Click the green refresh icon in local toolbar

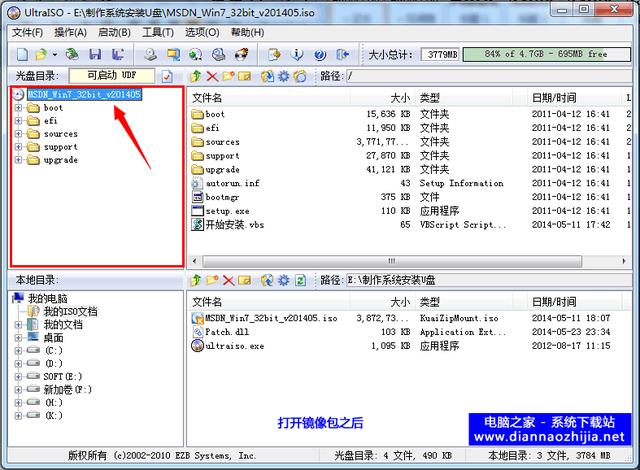[300, 280]
